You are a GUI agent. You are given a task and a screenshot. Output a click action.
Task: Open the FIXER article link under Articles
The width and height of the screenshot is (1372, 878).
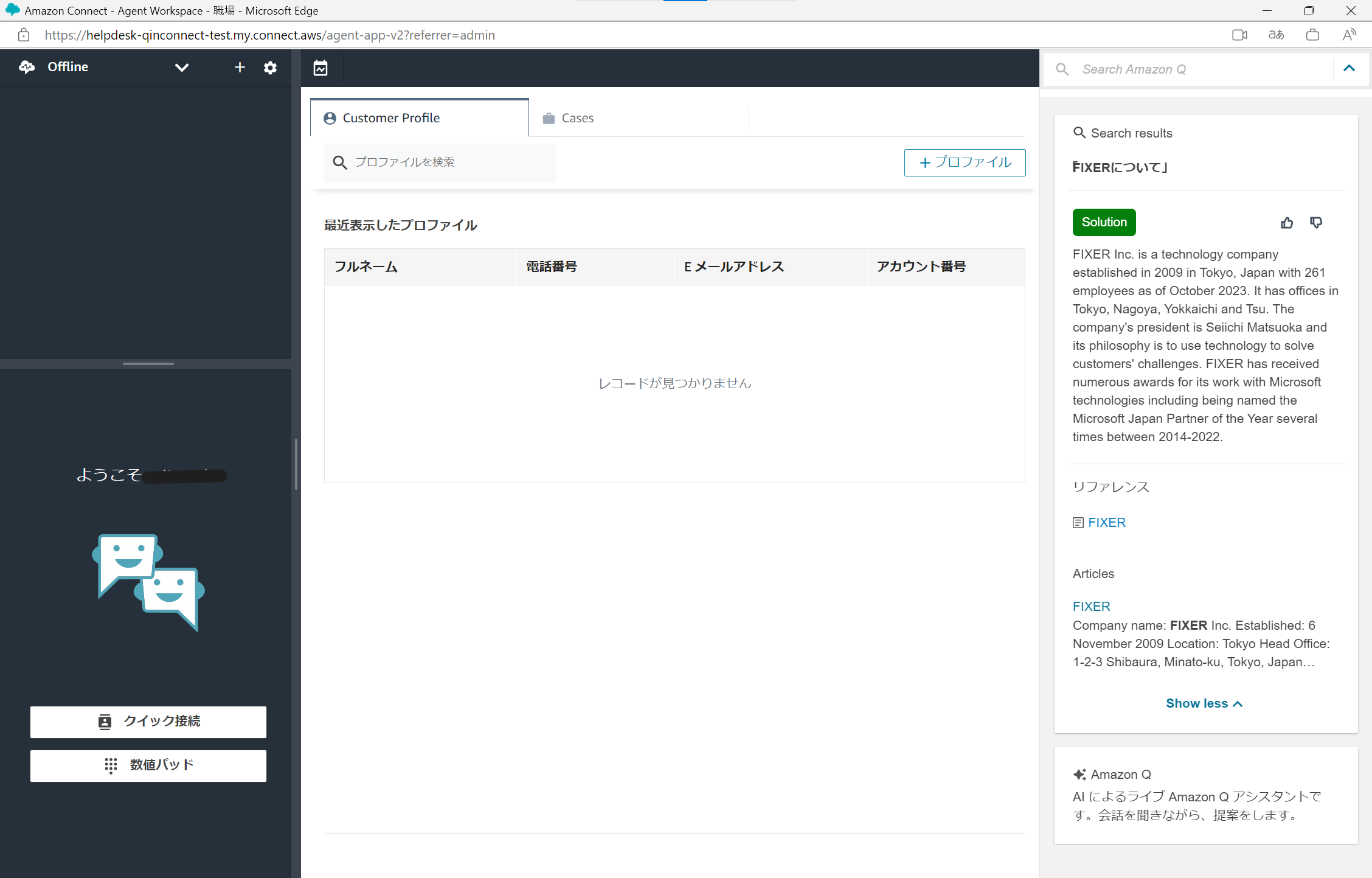point(1091,607)
